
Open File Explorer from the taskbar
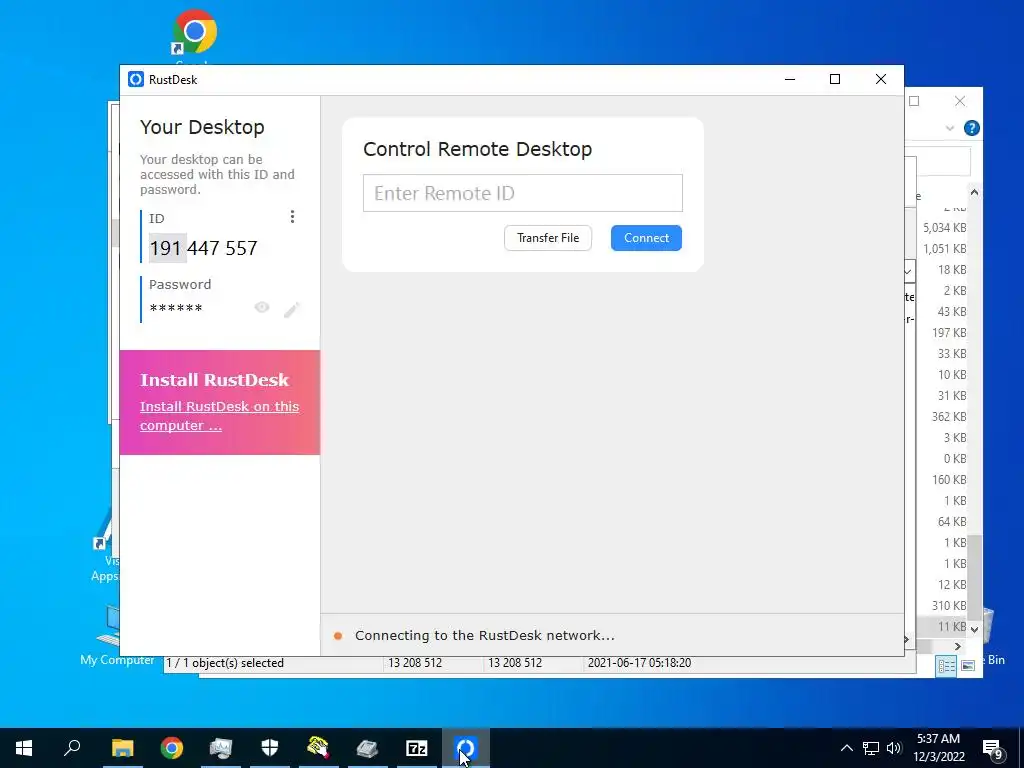click(122, 748)
